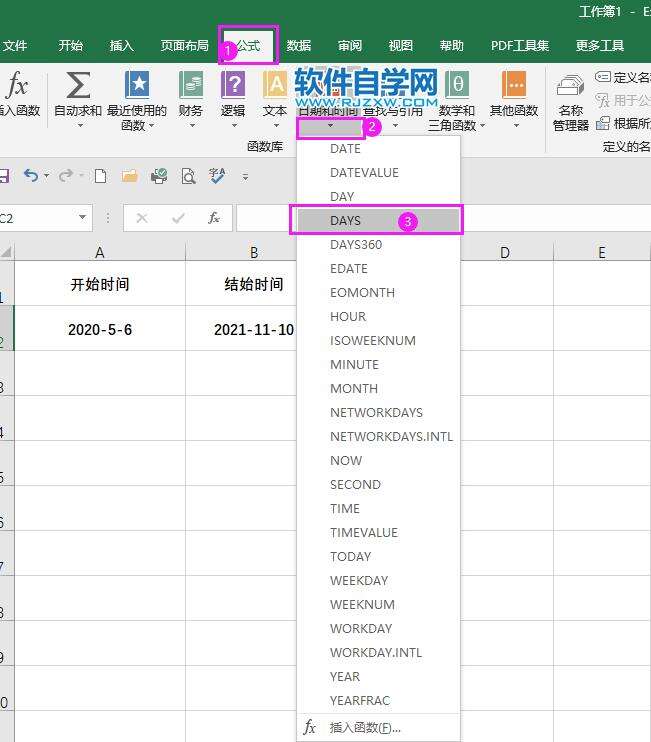Click the Spelling check icon
Screen dimensions: 651x742
pyautogui.click(x=217, y=176)
